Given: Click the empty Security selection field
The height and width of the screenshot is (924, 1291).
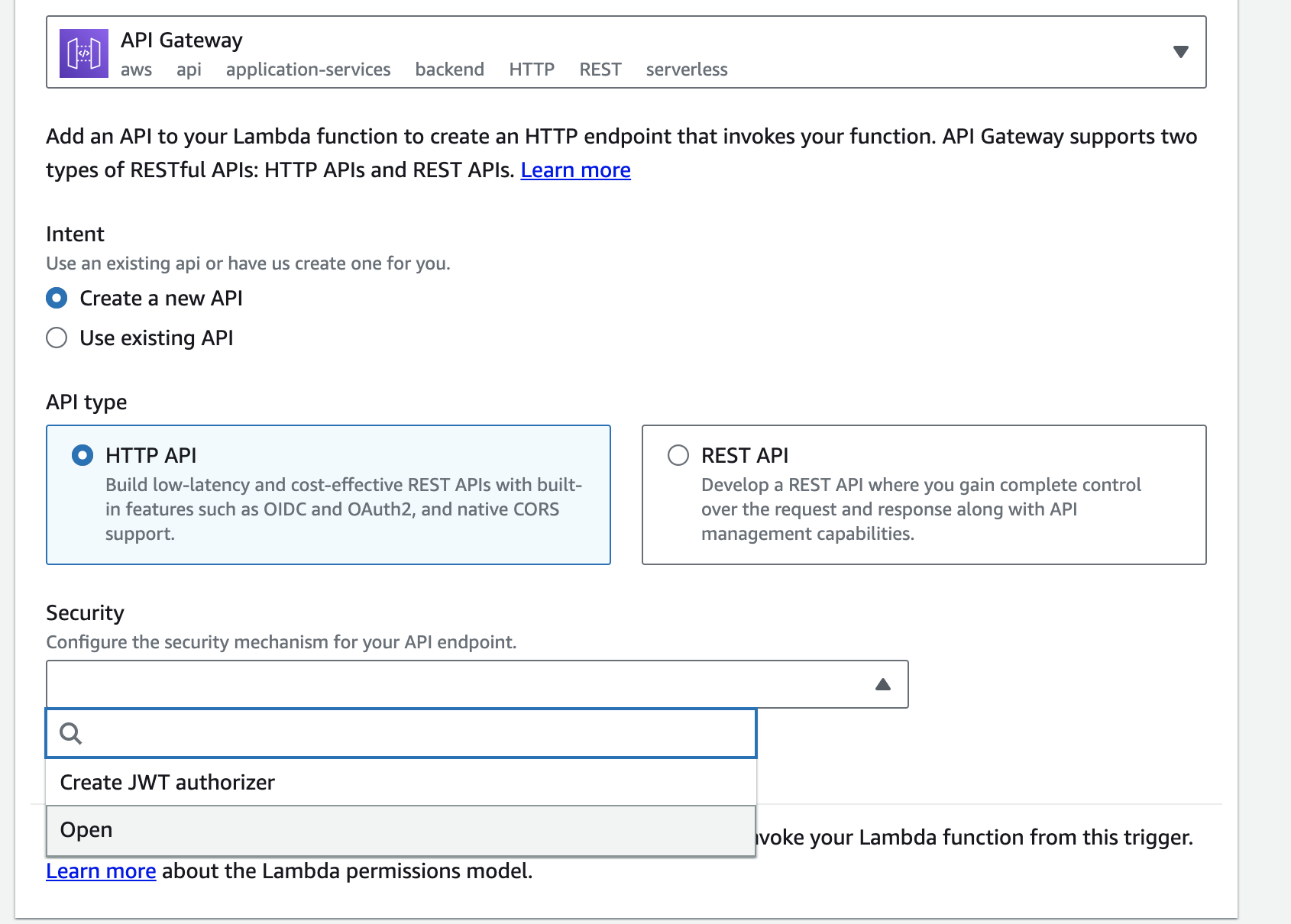Looking at the screenshot, I should [x=477, y=684].
